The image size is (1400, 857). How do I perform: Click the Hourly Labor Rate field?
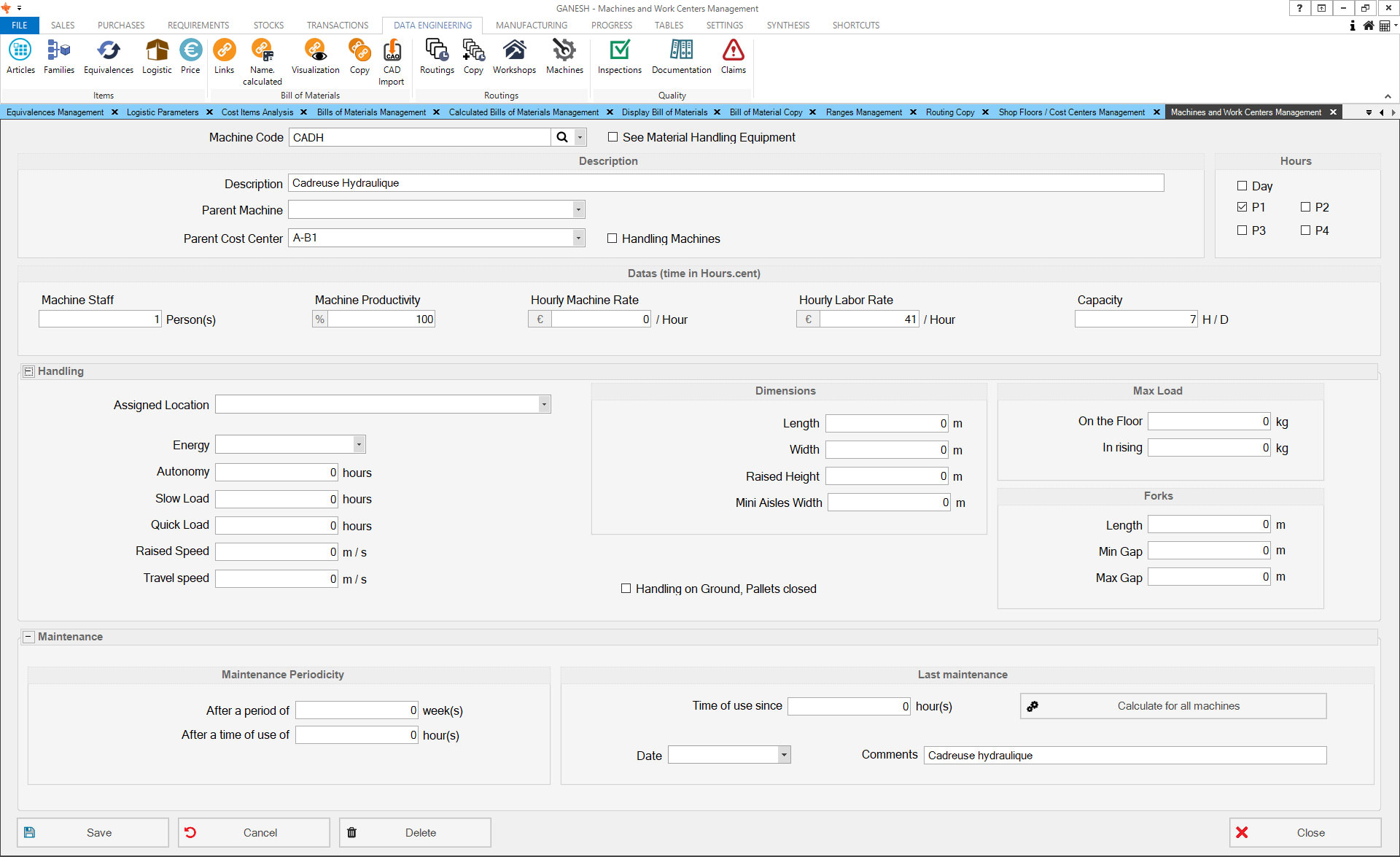[868, 319]
